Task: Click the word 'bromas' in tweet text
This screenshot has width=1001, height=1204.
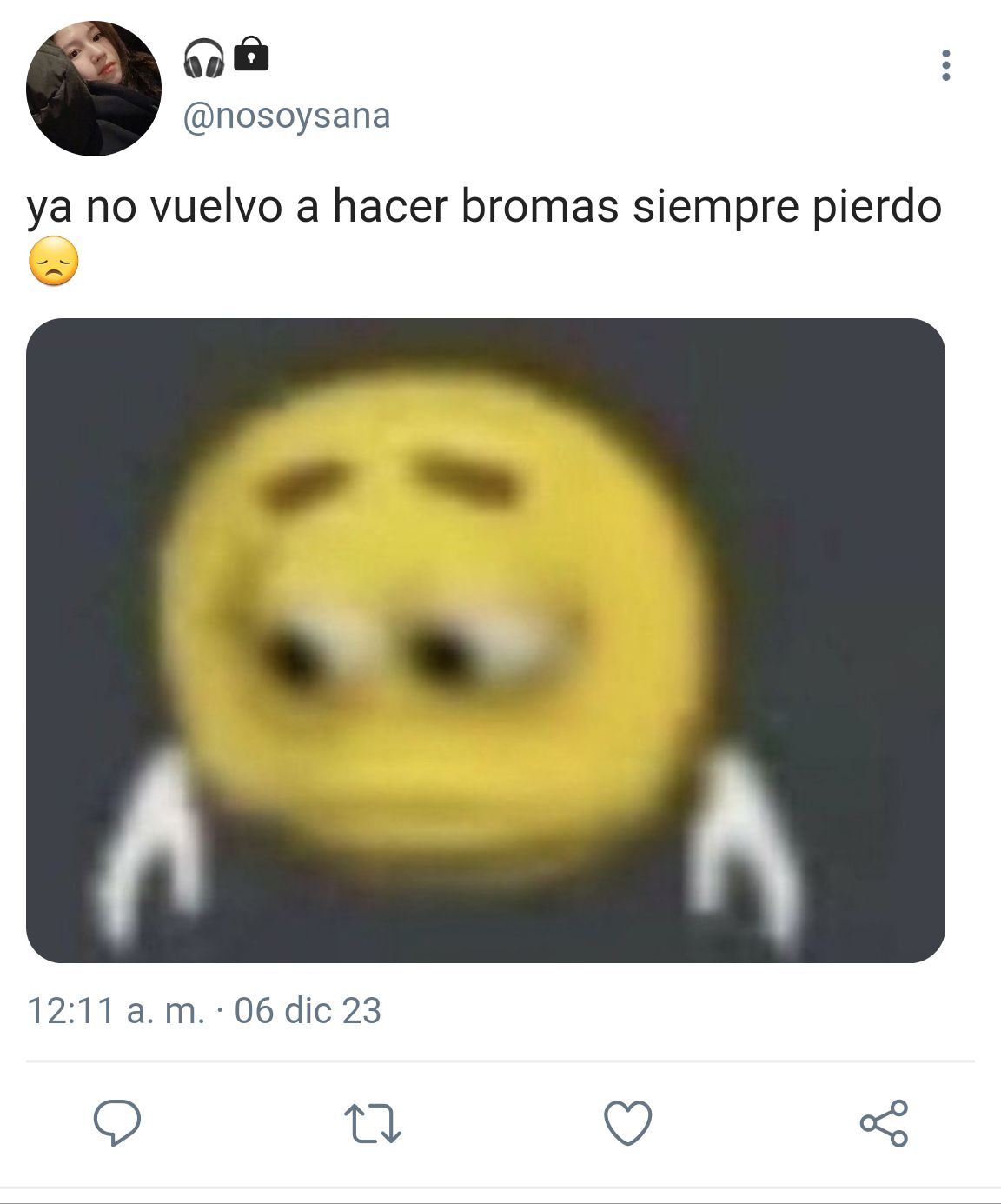Action: (540, 206)
